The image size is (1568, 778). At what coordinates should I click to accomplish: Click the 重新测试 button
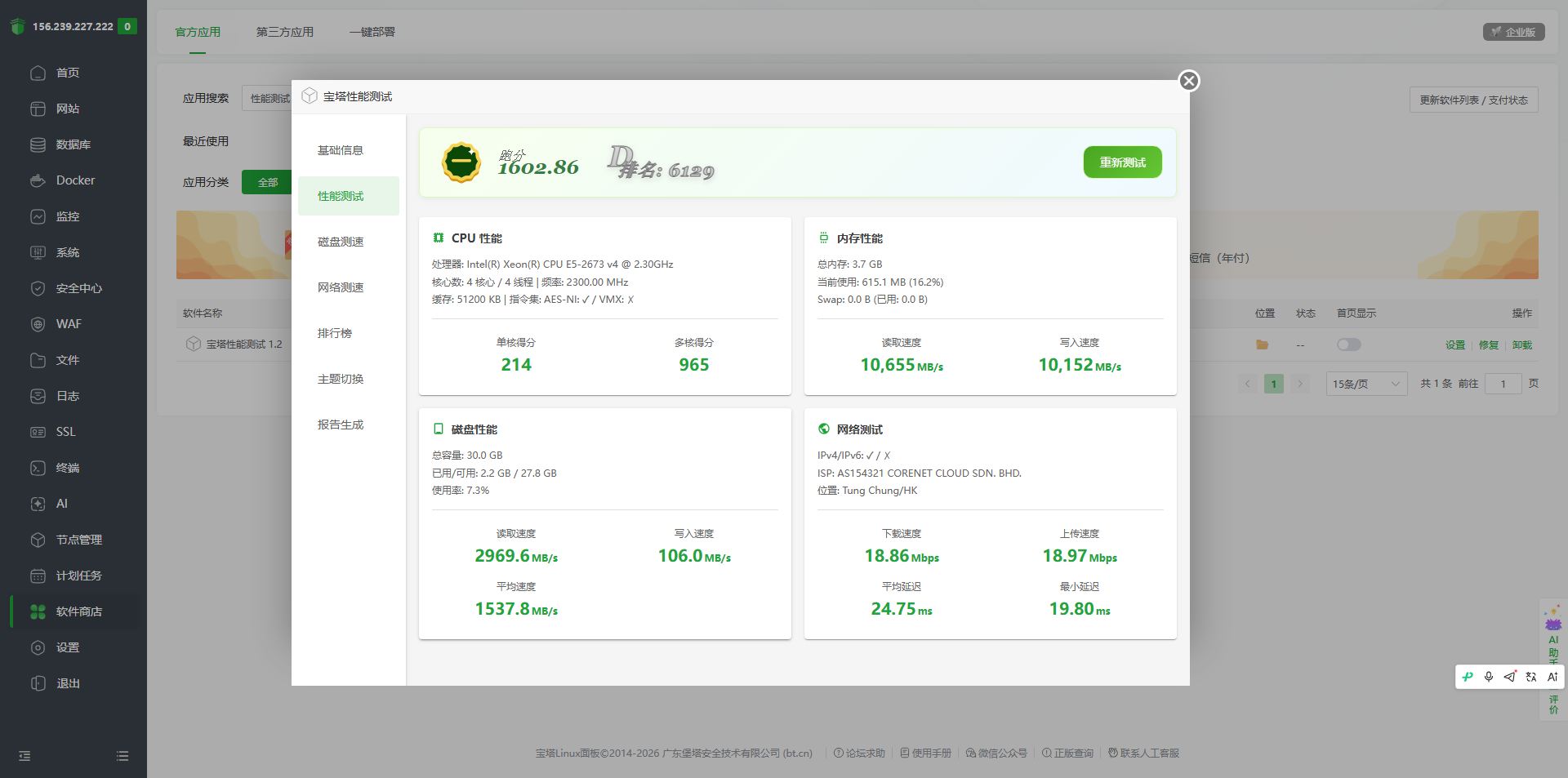1122,162
